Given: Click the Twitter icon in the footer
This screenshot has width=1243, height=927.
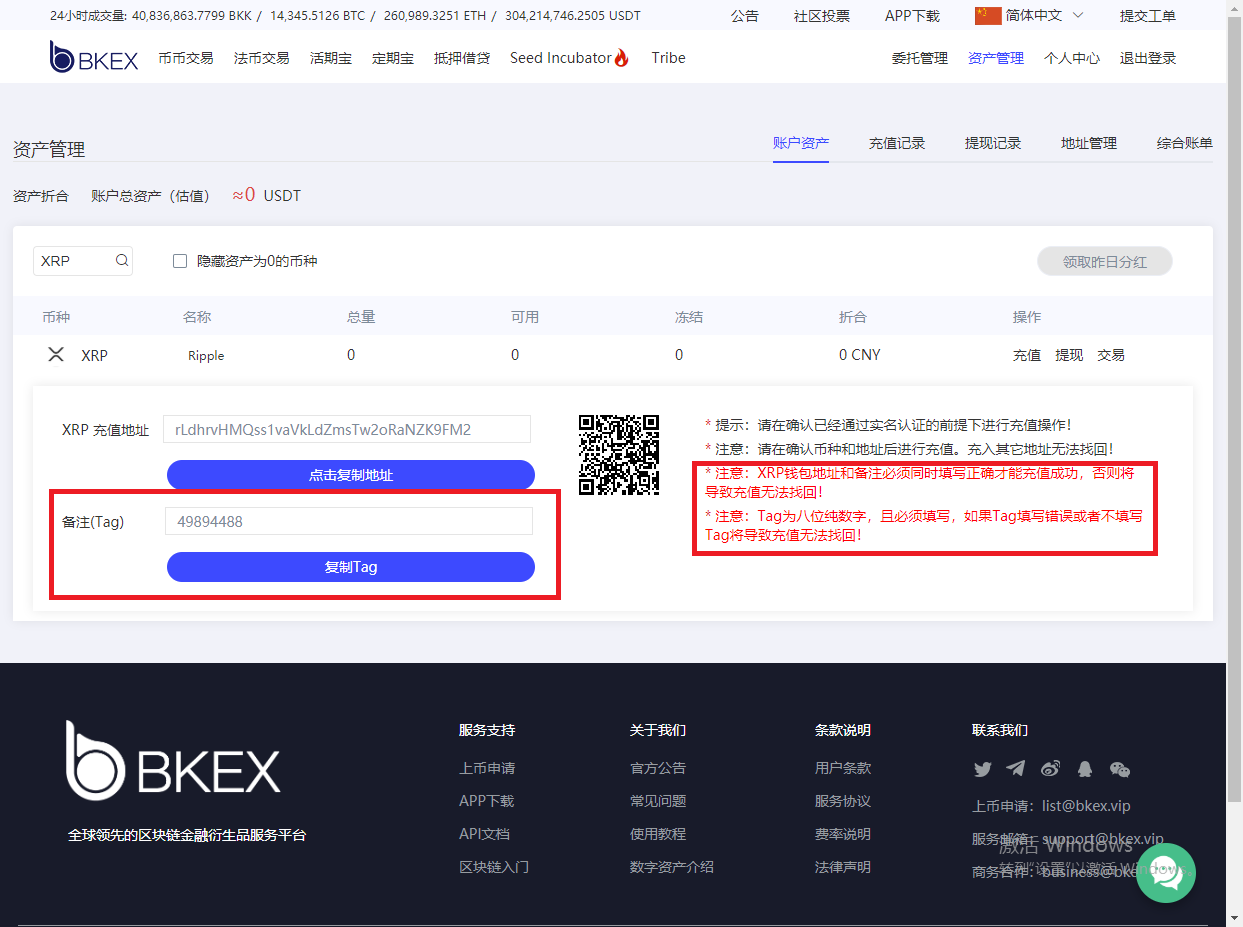Looking at the screenshot, I should [983, 769].
